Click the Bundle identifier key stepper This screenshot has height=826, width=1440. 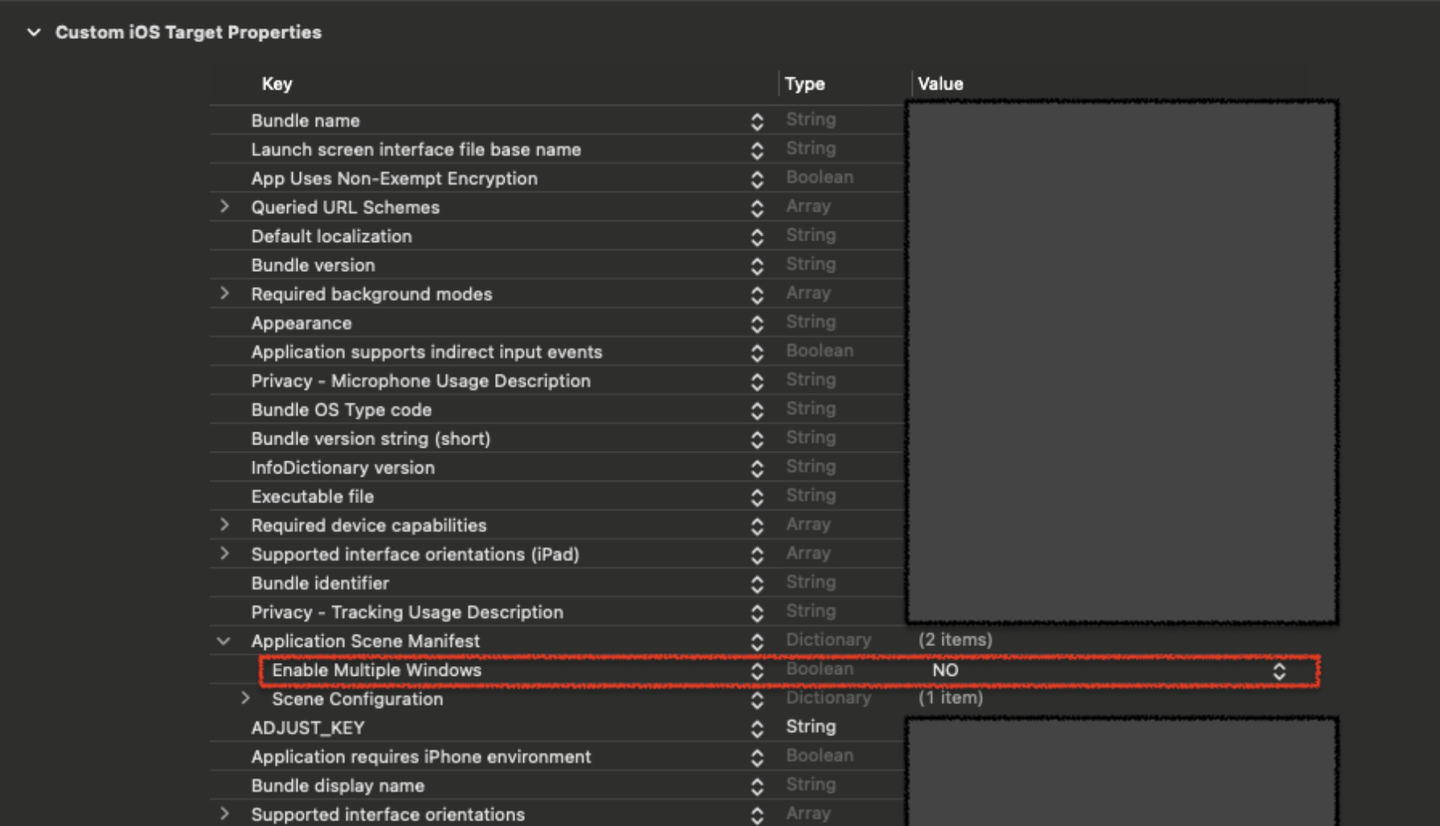pos(757,584)
